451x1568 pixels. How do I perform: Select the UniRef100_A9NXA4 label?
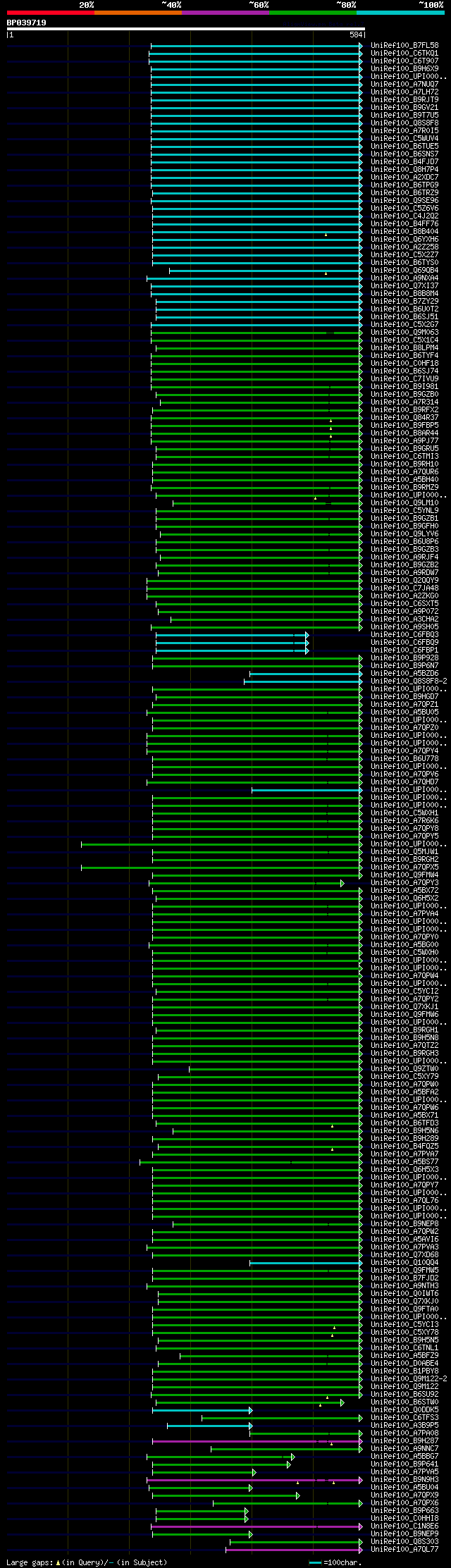point(404,278)
